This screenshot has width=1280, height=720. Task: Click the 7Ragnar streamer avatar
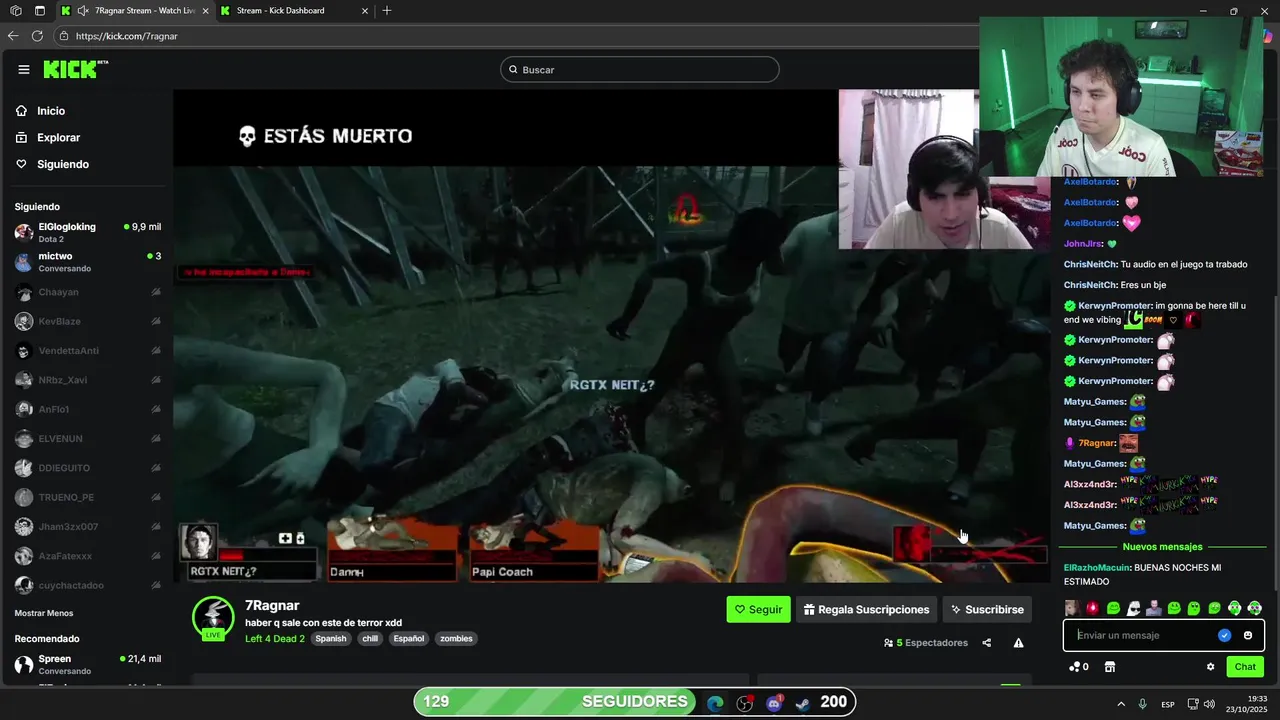(213, 618)
